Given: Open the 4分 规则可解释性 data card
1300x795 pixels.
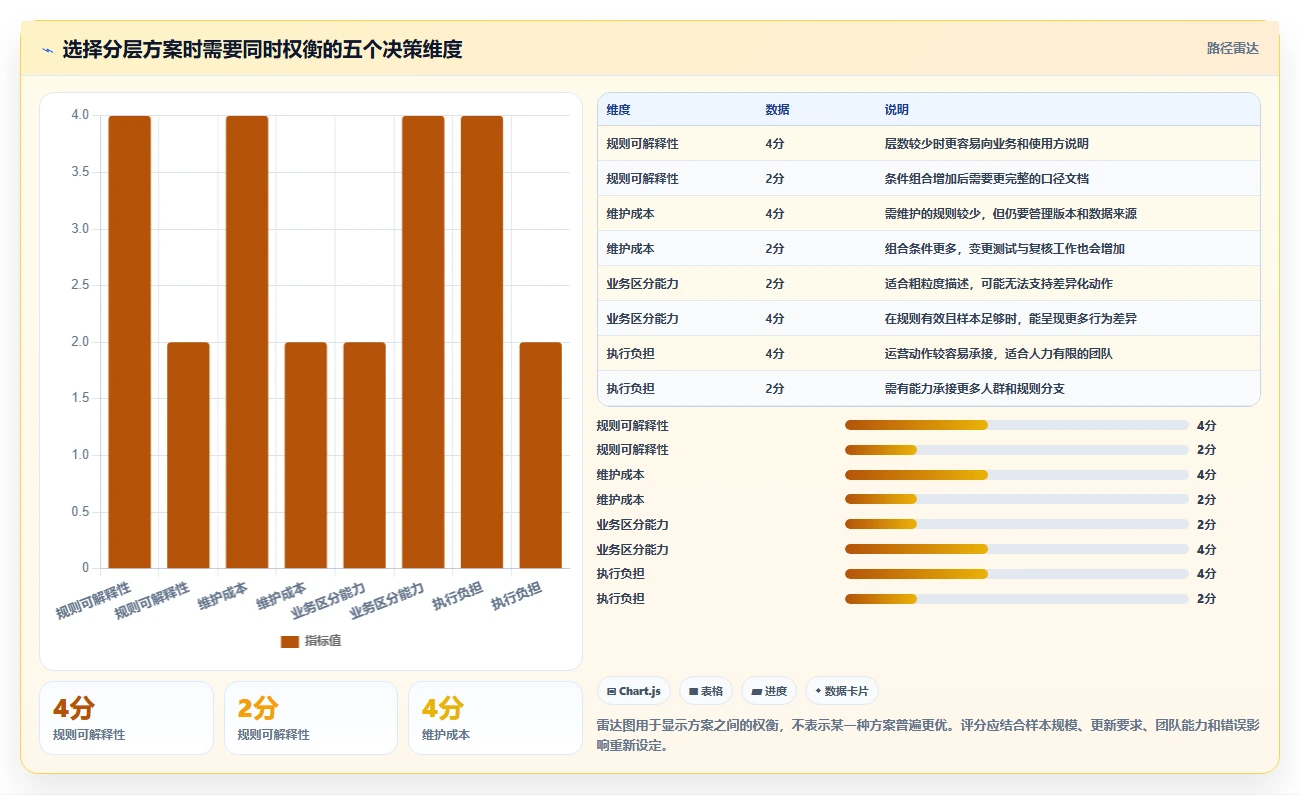Looking at the screenshot, I should pos(127,718).
